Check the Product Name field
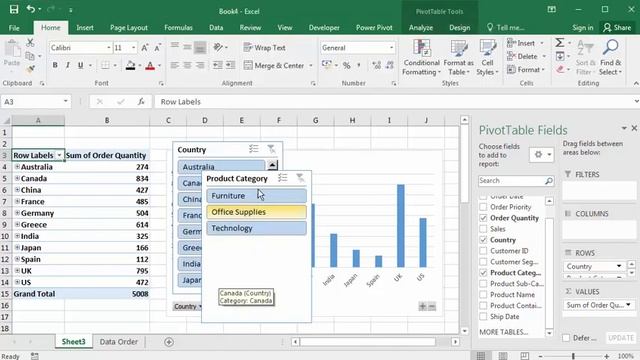This screenshot has height=360, width=640. (483, 295)
